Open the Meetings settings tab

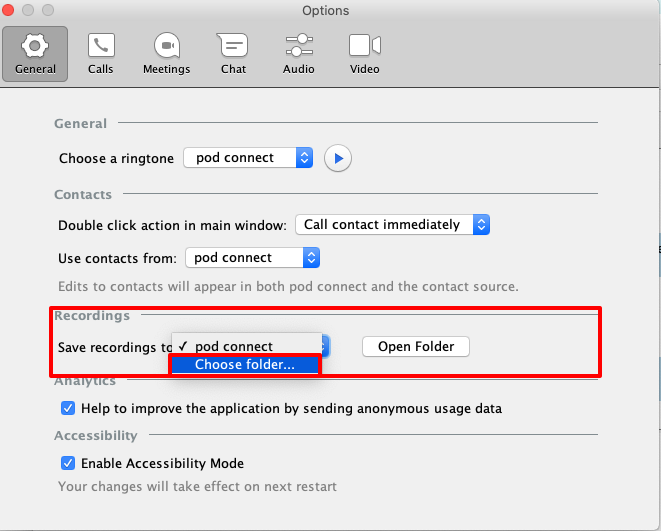pos(167,54)
